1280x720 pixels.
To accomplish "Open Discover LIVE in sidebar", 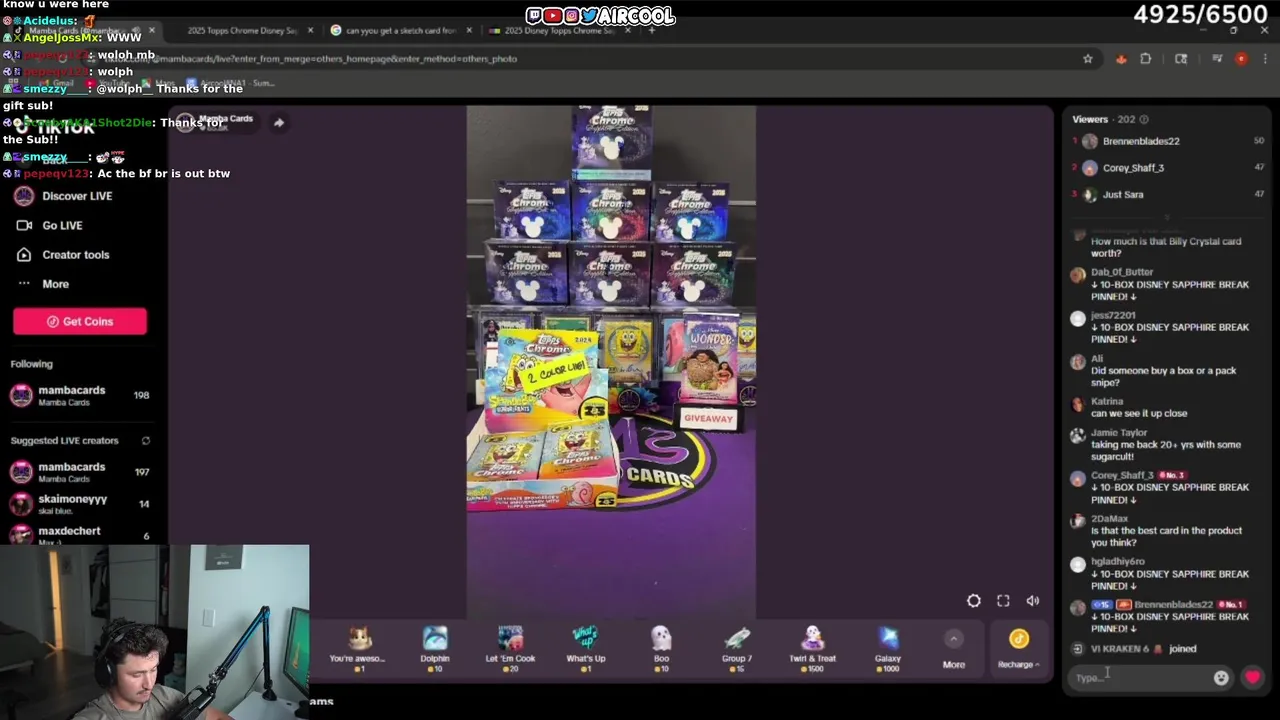I will (x=64, y=196).
